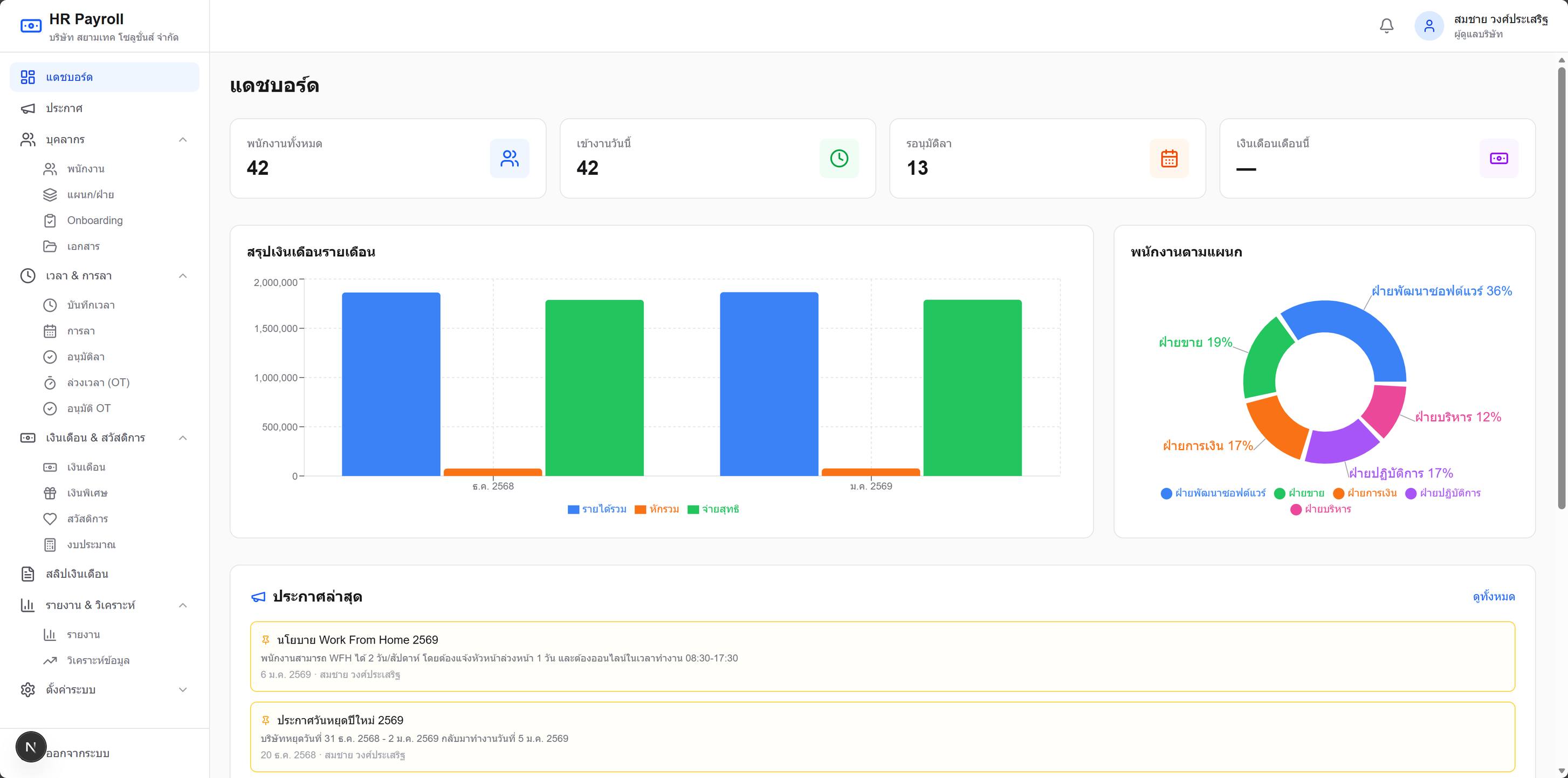Click the จ่ายสุทธิ green legend swatch
Screen dimensions: 1568x778
(x=693, y=510)
